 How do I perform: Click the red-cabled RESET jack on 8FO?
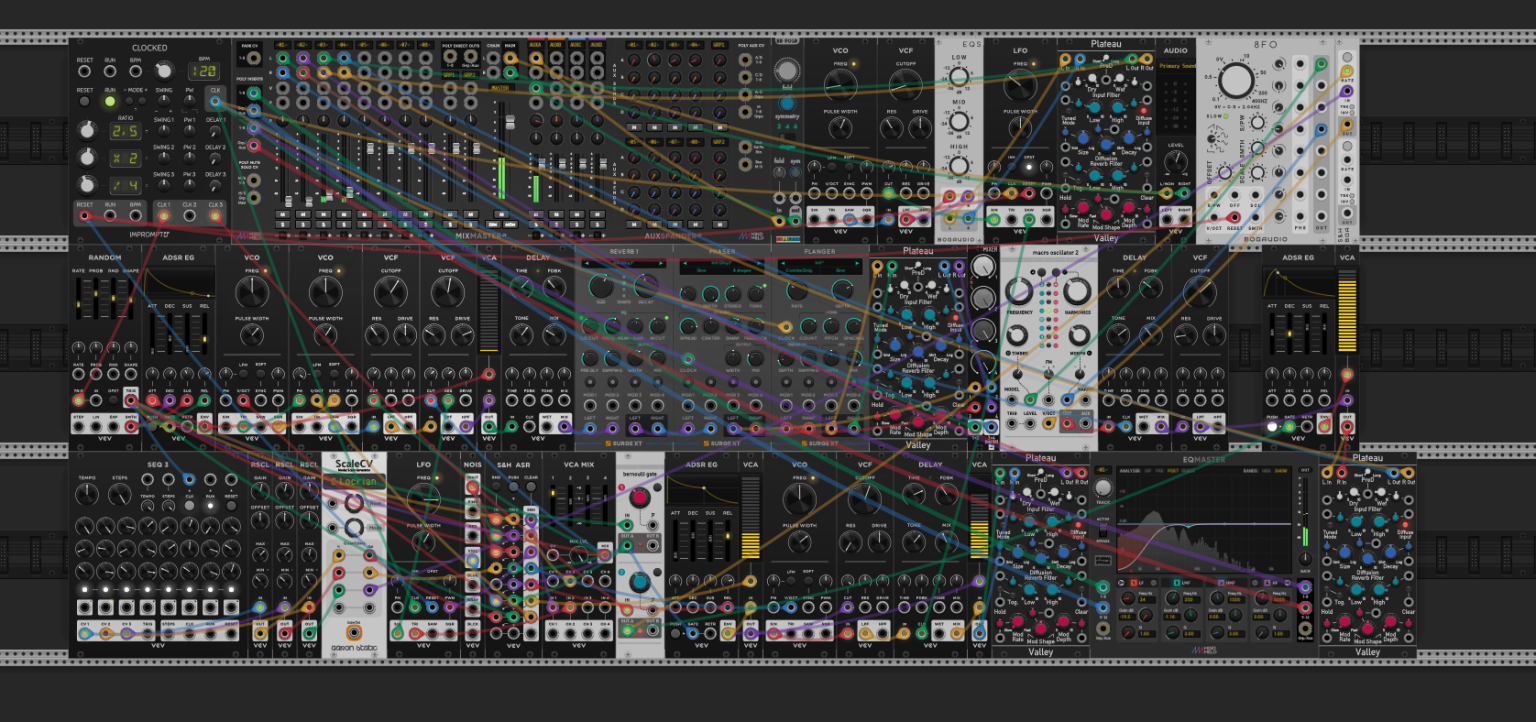pos(1235,217)
